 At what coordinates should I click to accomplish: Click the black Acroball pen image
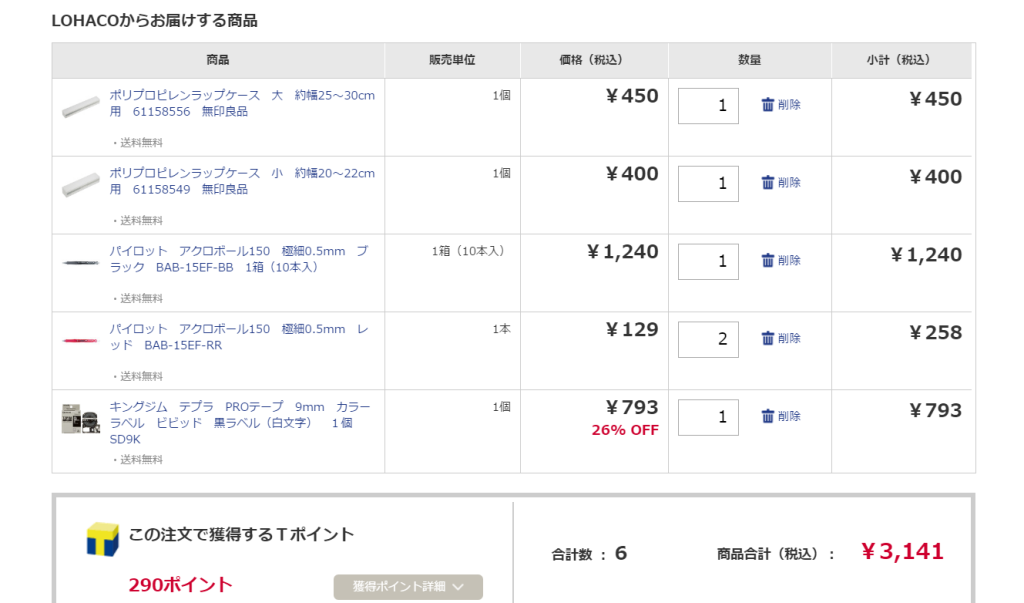80,262
